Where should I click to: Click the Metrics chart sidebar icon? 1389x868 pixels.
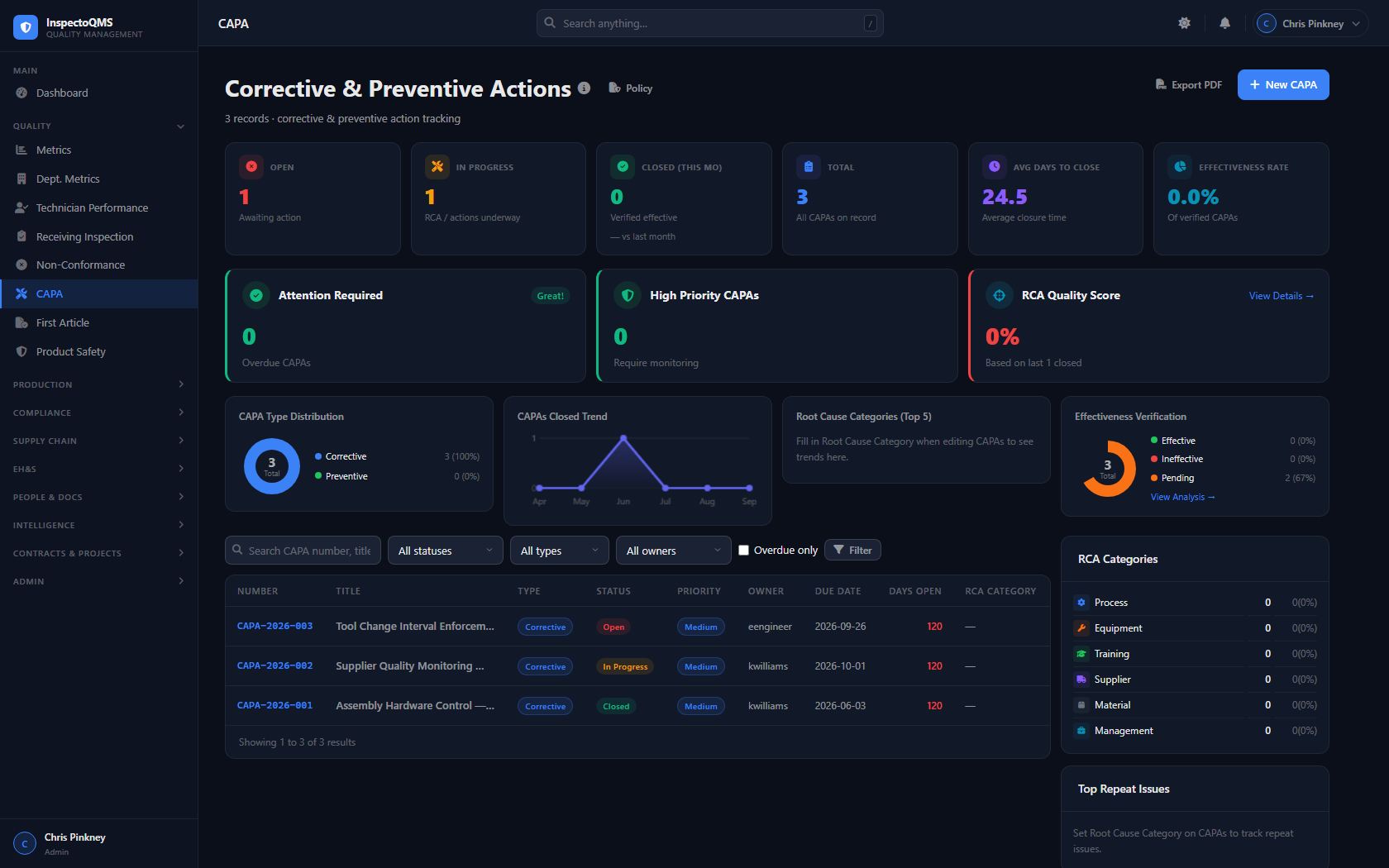pyautogui.click(x=21, y=150)
